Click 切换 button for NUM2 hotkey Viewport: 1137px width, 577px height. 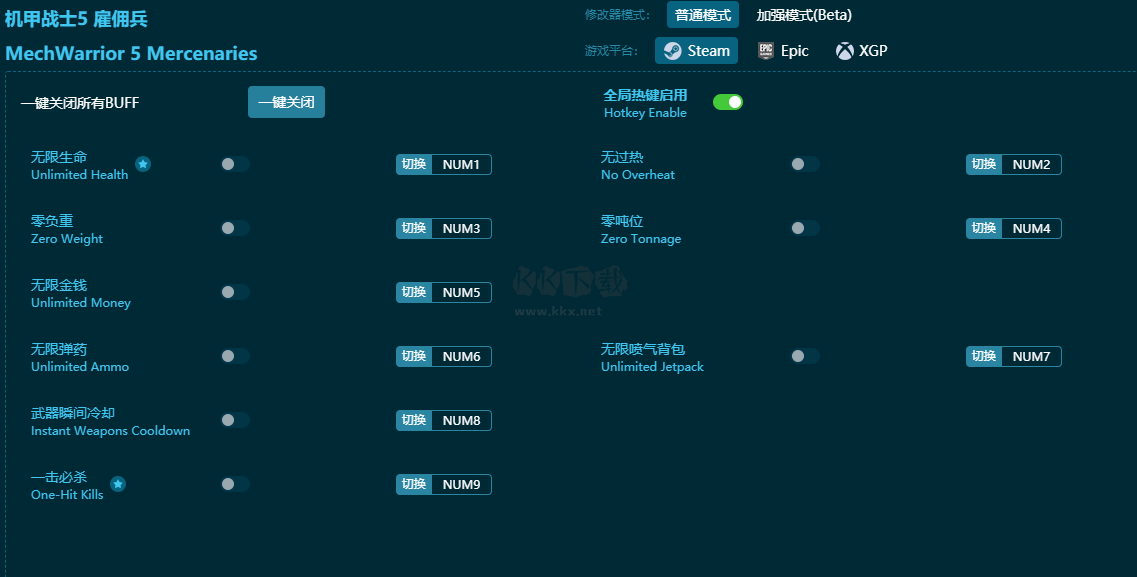pyautogui.click(x=984, y=165)
